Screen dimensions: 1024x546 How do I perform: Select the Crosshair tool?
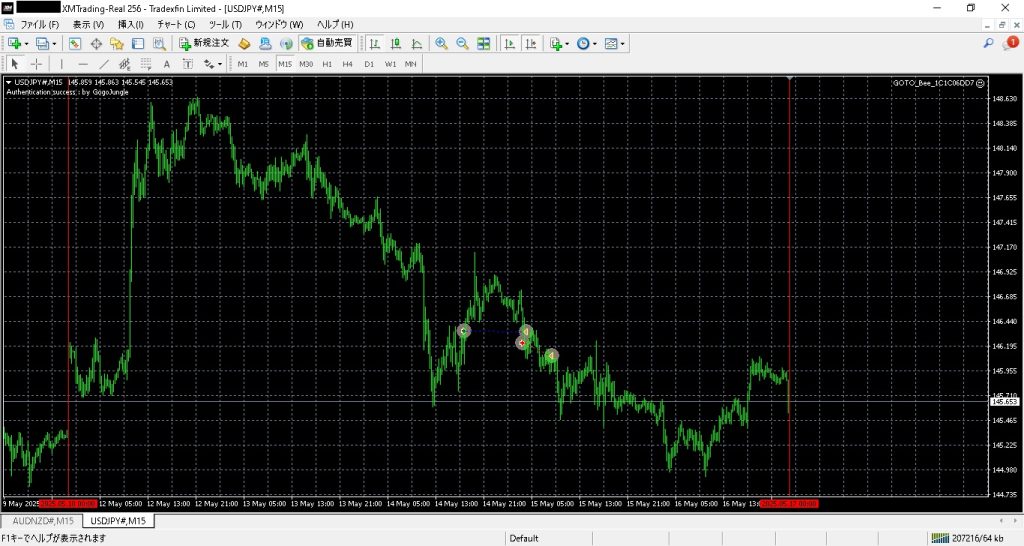tap(37, 64)
